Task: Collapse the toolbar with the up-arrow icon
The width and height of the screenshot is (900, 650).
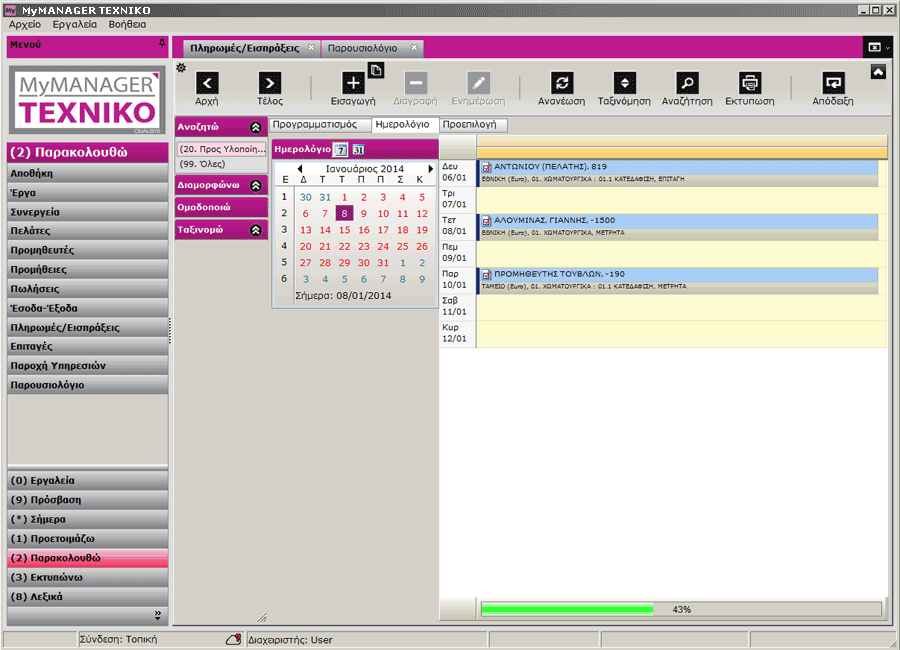Action: (878, 72)
